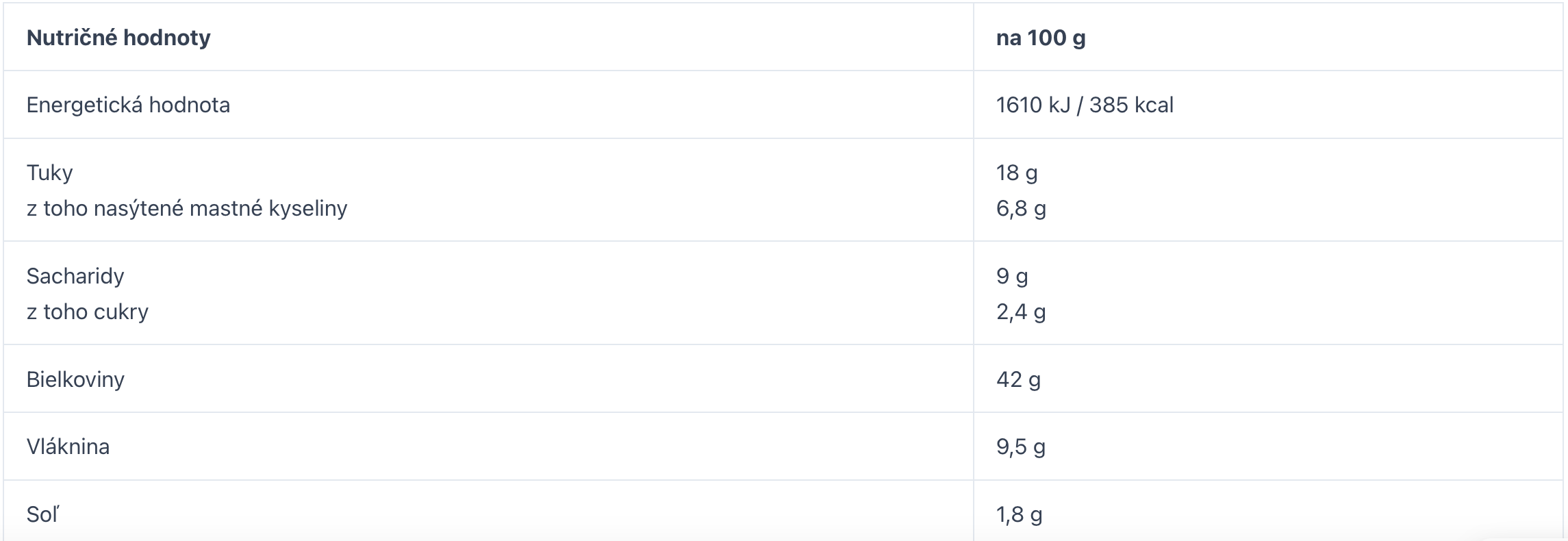Click the 'Nutričné hodnoty' header cell
The height and width of the screenshot is (541, 1568).
(488, 37)
